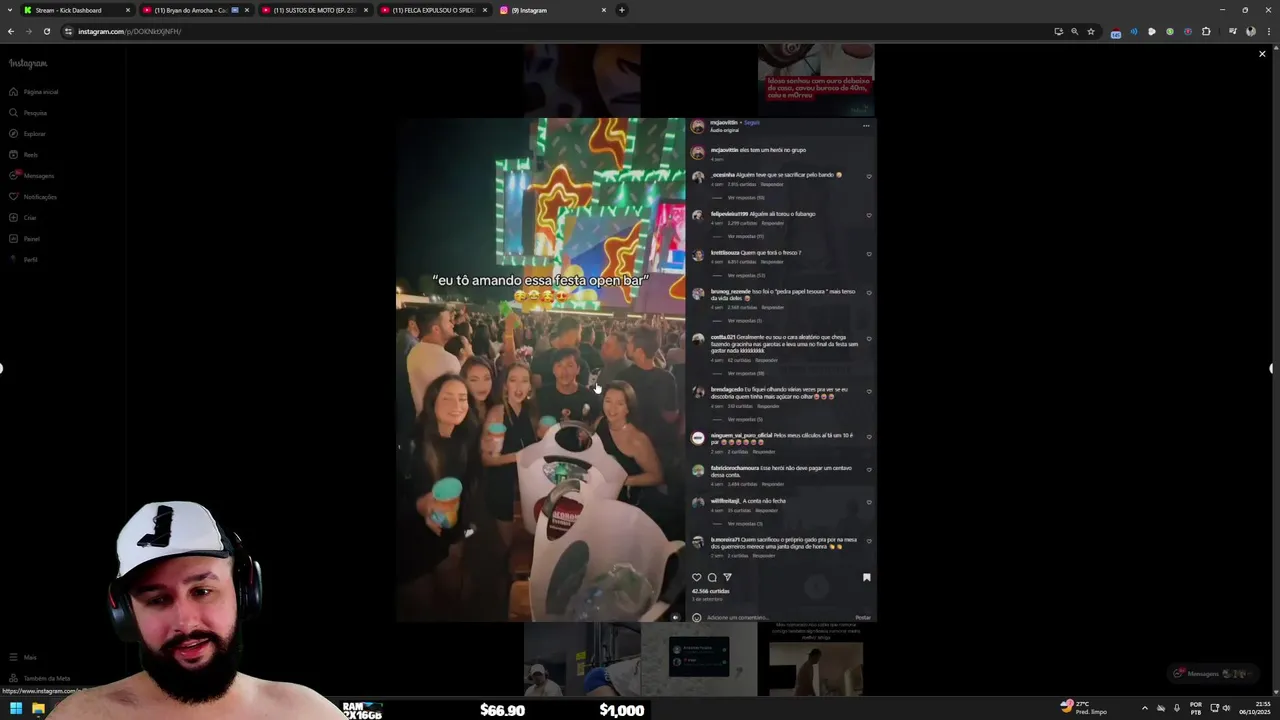Open the Mais menu in Instagram sidebar
The width and height of the screenshot is (1280, 720).
click(x=22, y=657)
